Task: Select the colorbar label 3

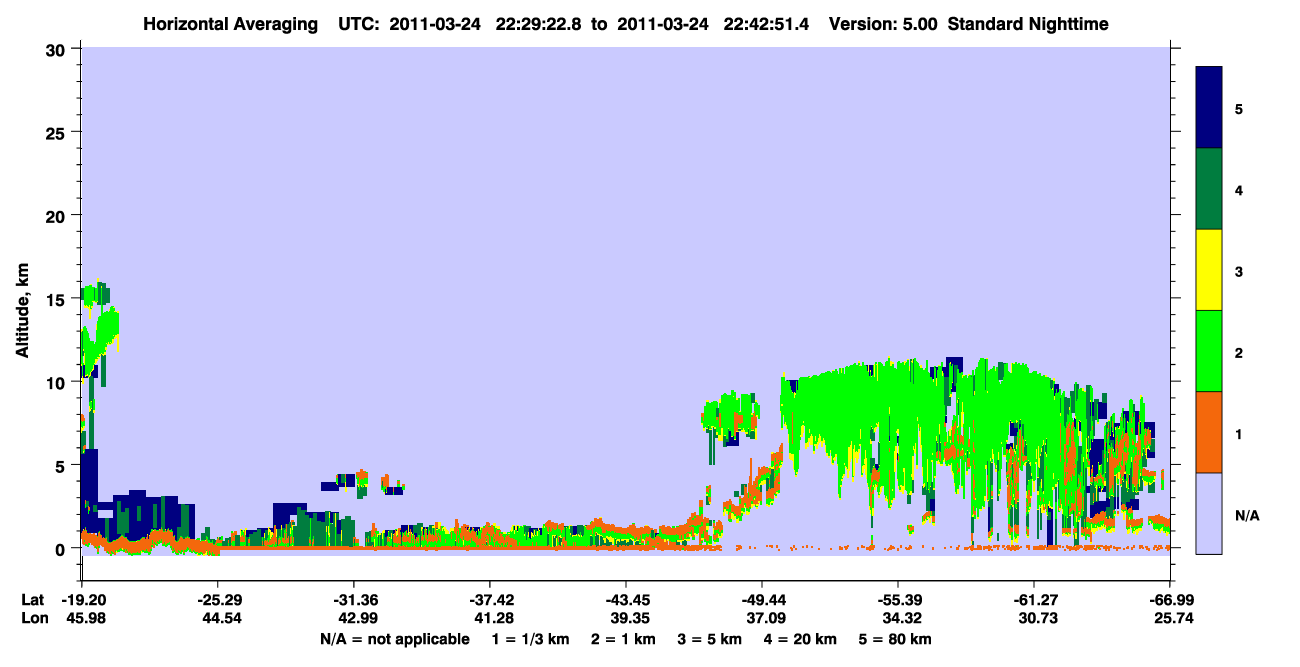Action: pos(1239,271)
